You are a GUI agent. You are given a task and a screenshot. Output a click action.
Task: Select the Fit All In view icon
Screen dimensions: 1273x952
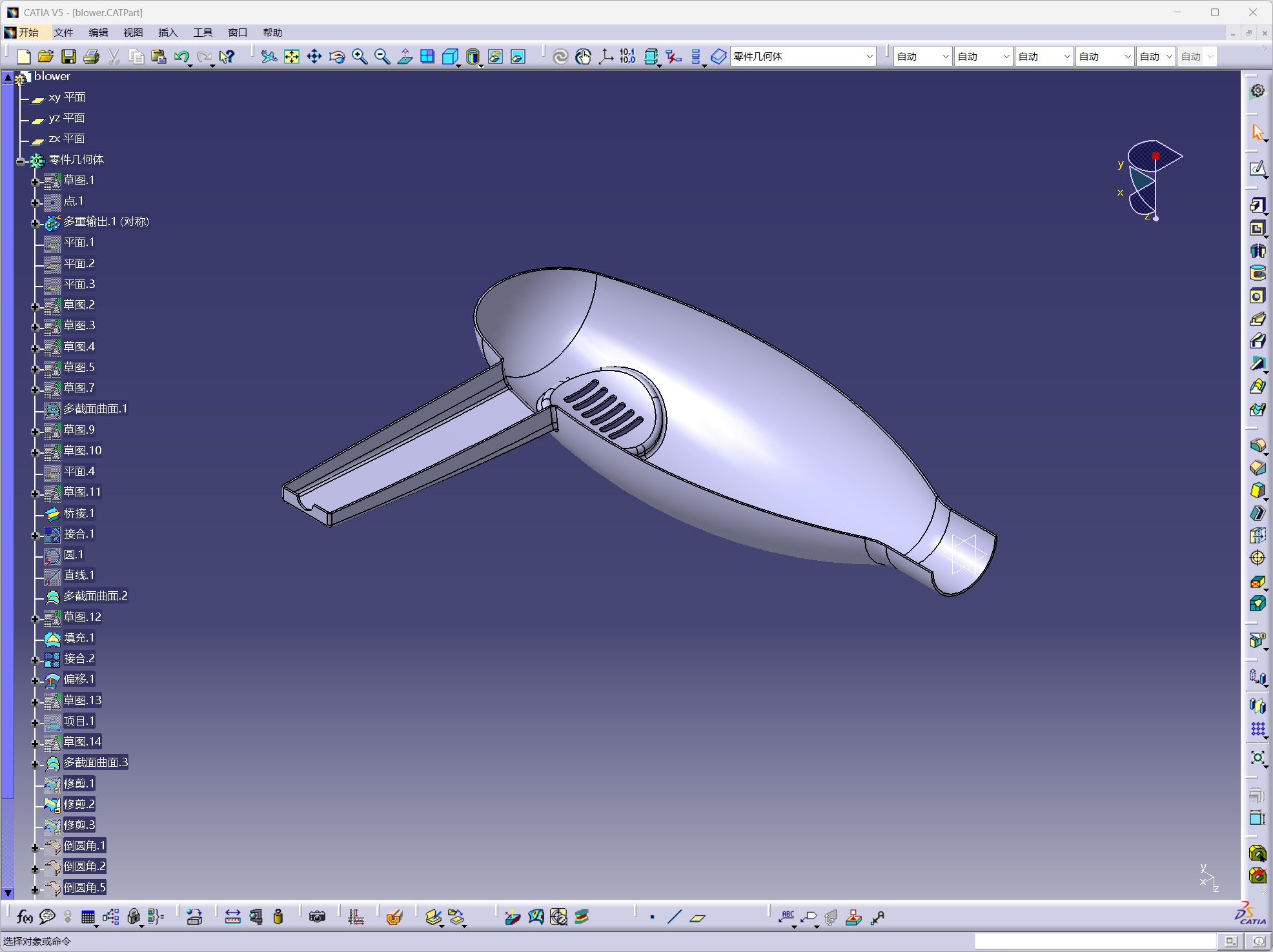click(x=292, y=57)
